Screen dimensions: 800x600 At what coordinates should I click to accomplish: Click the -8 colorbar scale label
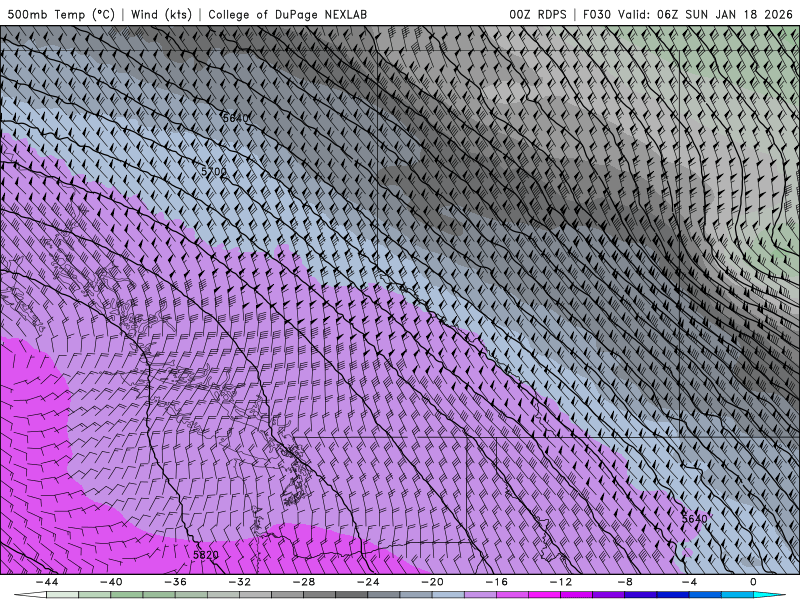click(626, 582)
